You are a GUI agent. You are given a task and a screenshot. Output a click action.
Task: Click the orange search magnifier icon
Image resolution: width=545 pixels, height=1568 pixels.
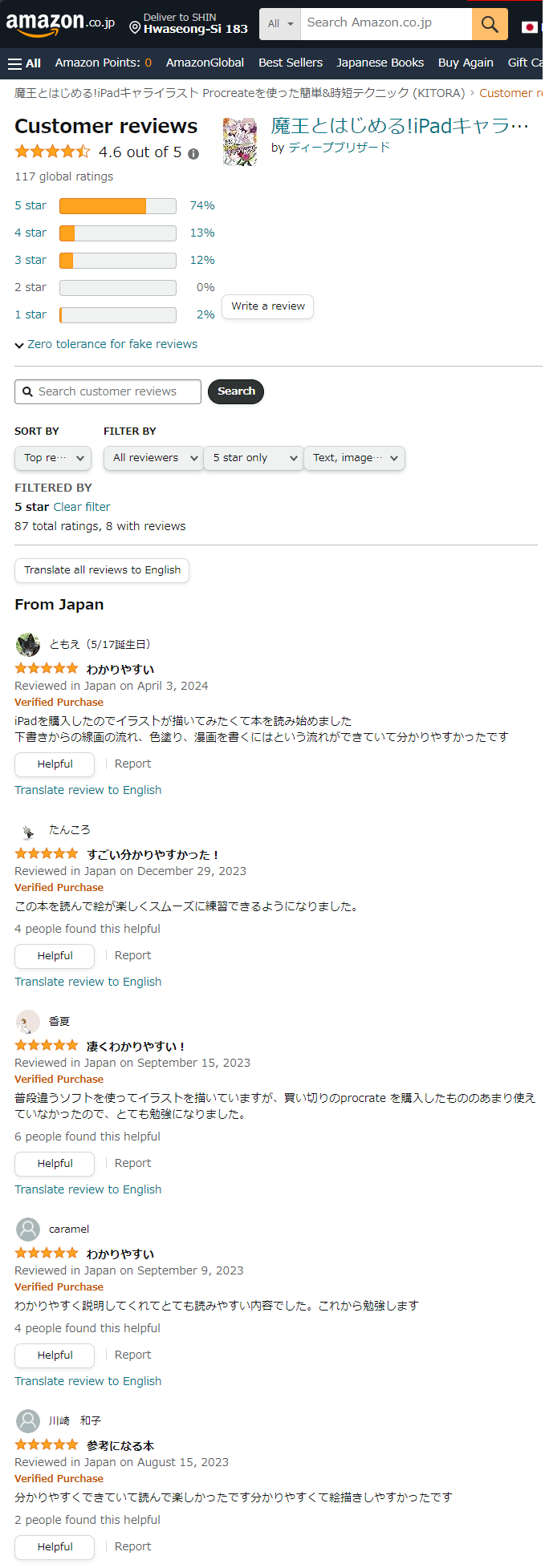(x=489, y=23)
